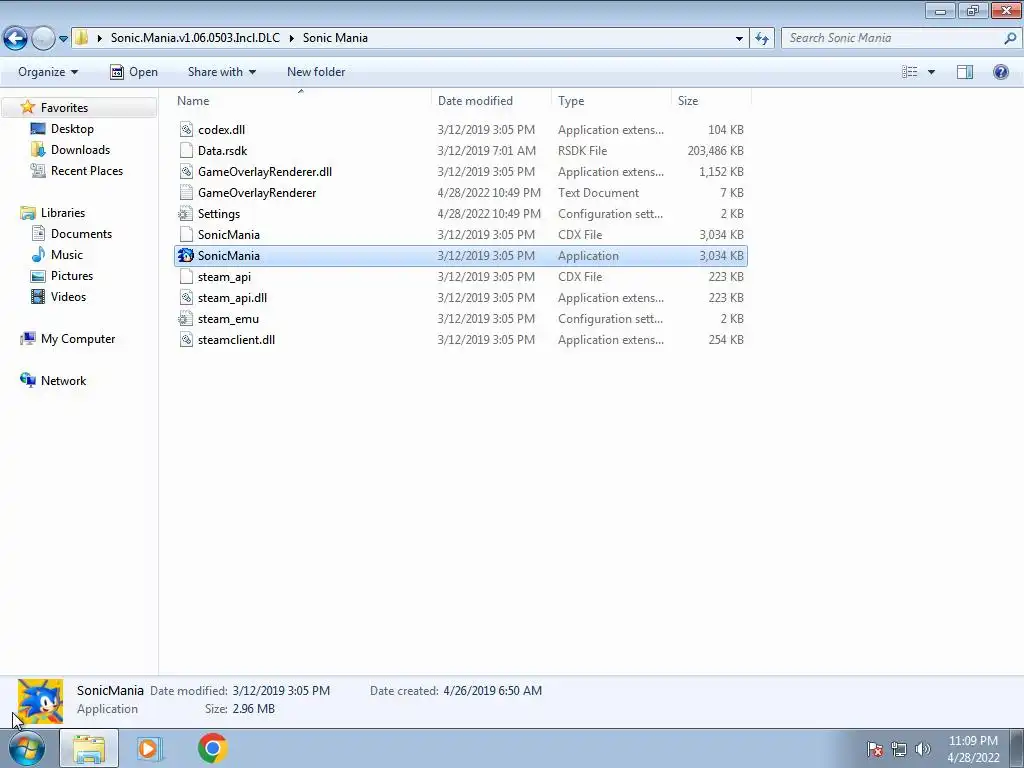Select Network in the sidebar
Screen dimensions: 1024x768
point(63,381)
